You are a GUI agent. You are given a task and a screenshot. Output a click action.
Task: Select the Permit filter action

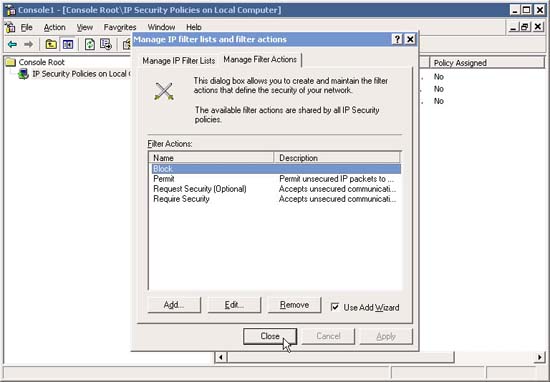(x=164, y=179)
